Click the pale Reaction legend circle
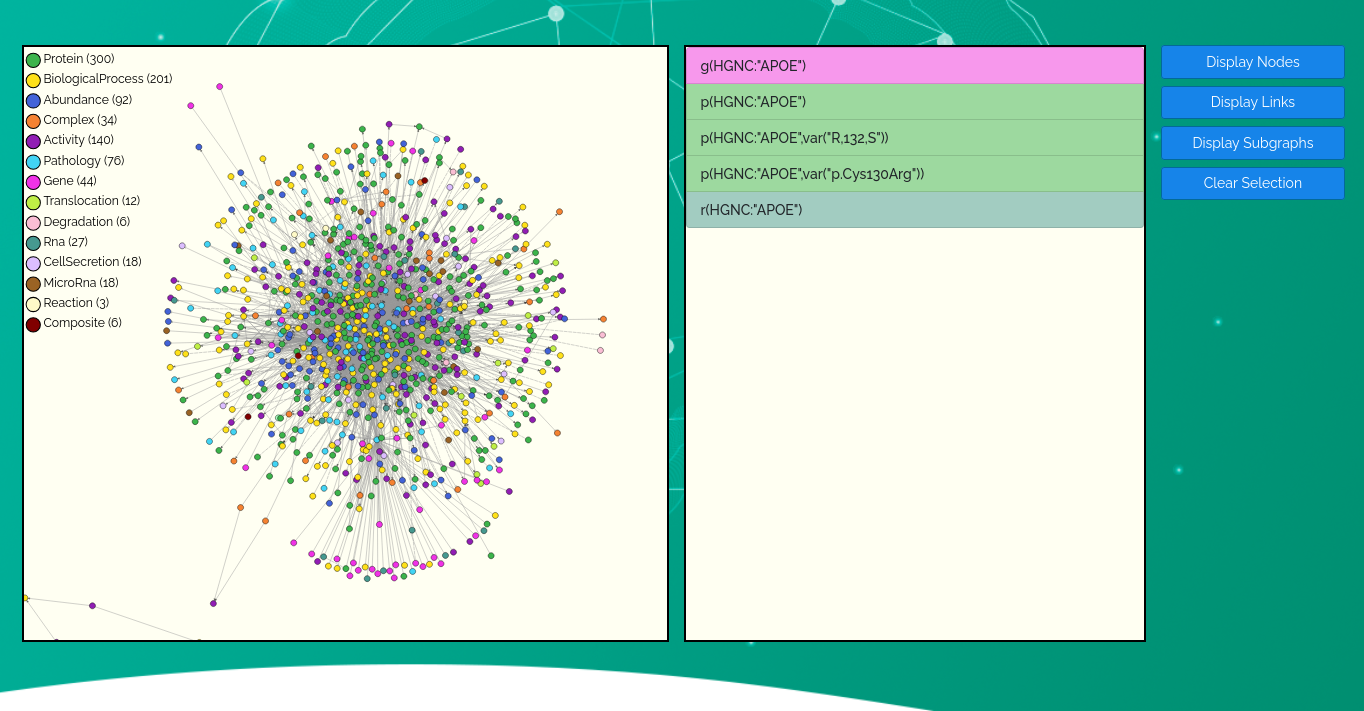This screenshot has height=711, width=1364. point(33,304)
